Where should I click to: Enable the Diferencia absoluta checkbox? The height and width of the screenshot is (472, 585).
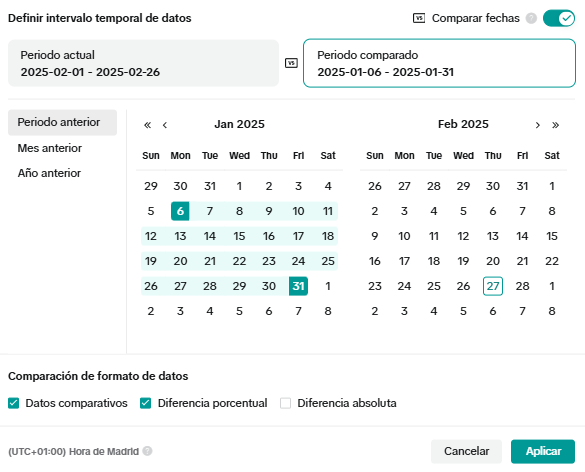coord(285,403)
